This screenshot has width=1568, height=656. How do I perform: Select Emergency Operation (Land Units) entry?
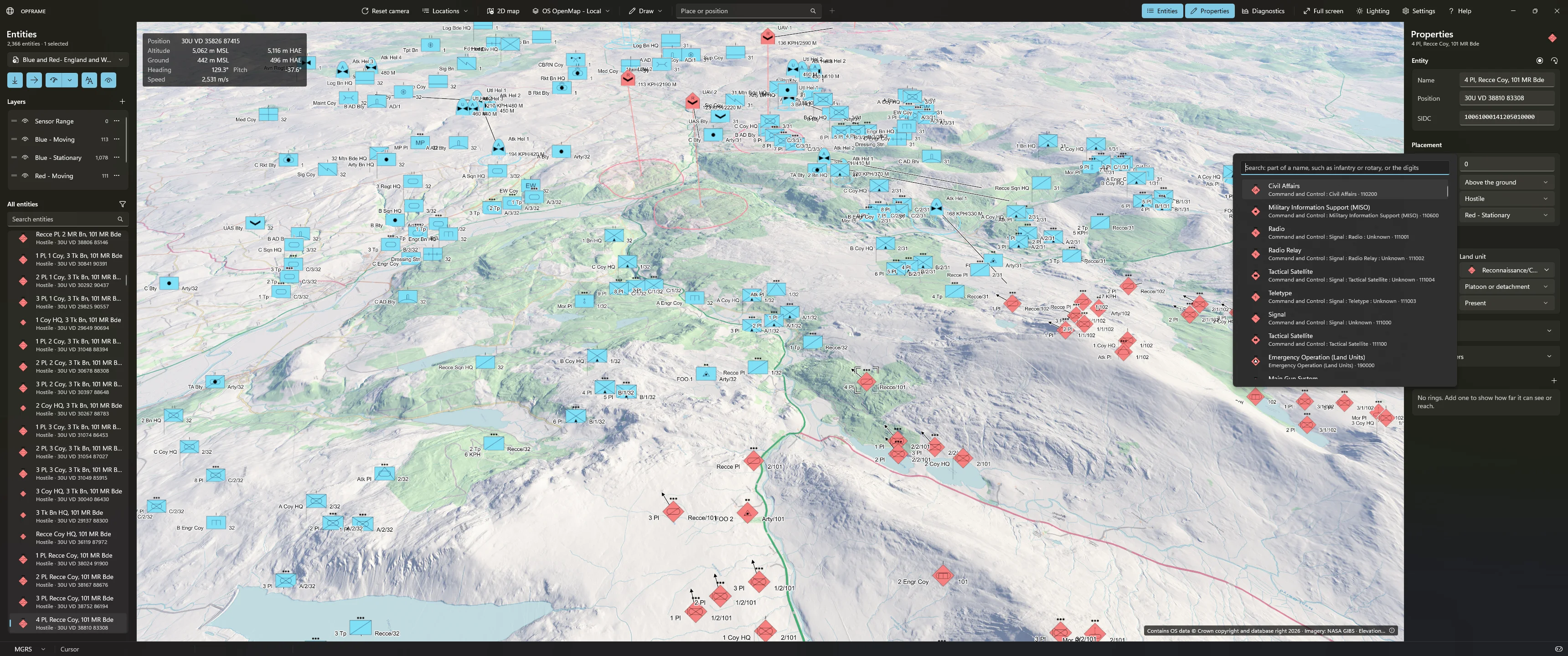click(x=1344, y=361)
